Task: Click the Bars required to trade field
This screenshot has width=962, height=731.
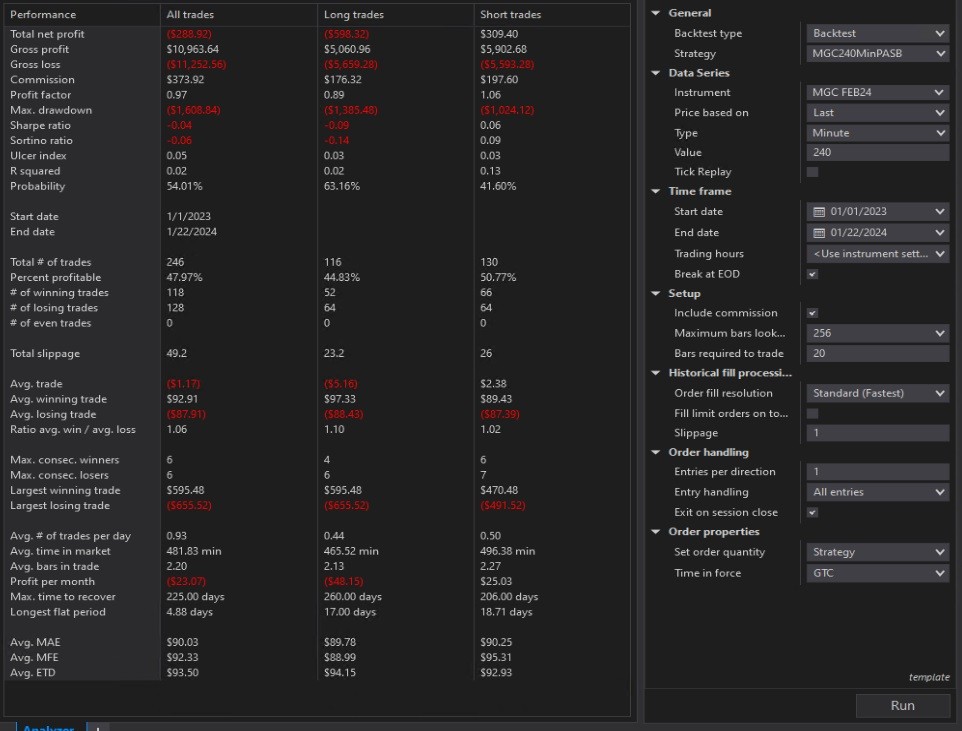Action: coord(877,353)
